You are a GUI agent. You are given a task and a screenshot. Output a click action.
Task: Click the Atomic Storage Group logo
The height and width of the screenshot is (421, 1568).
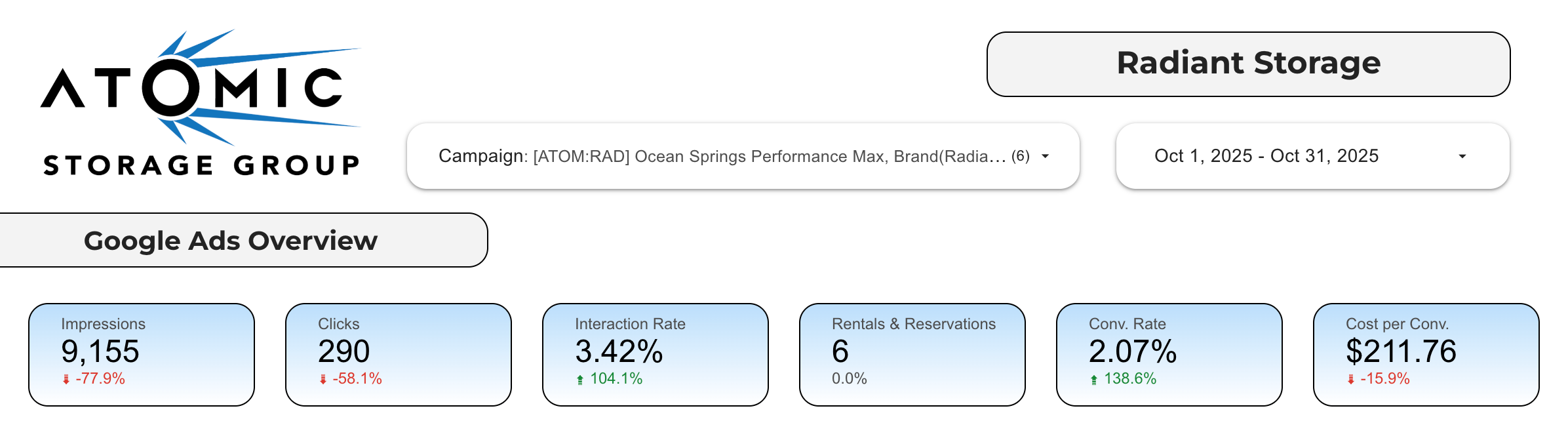(201, 104)
